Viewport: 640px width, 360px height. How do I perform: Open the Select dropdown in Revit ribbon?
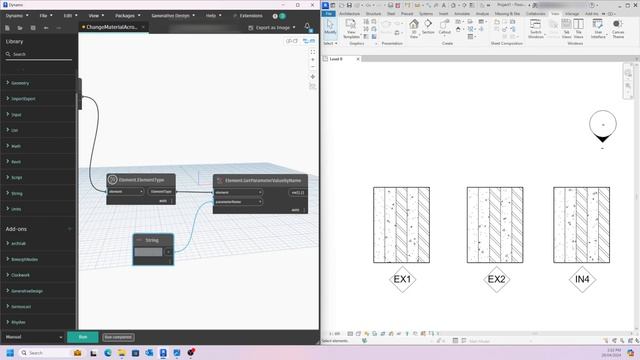(x=330, y=43)
